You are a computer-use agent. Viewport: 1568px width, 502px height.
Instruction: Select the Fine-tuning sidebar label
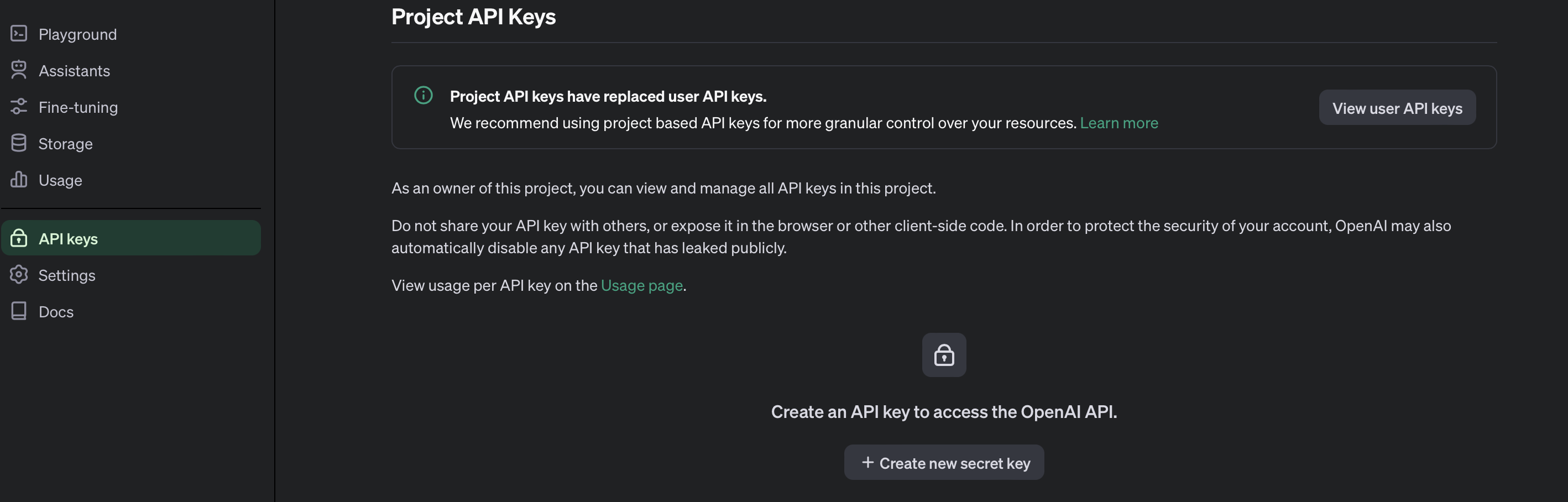pos(78,107)
